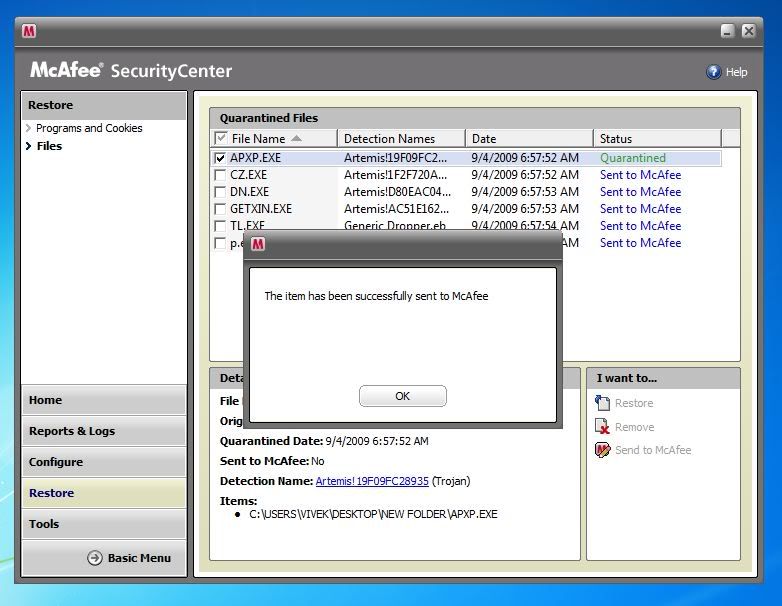
Task: Click the C:\USERS\VIVEK\DESKTOP path item
Action: pyautogui.click(x=373, y=514)
